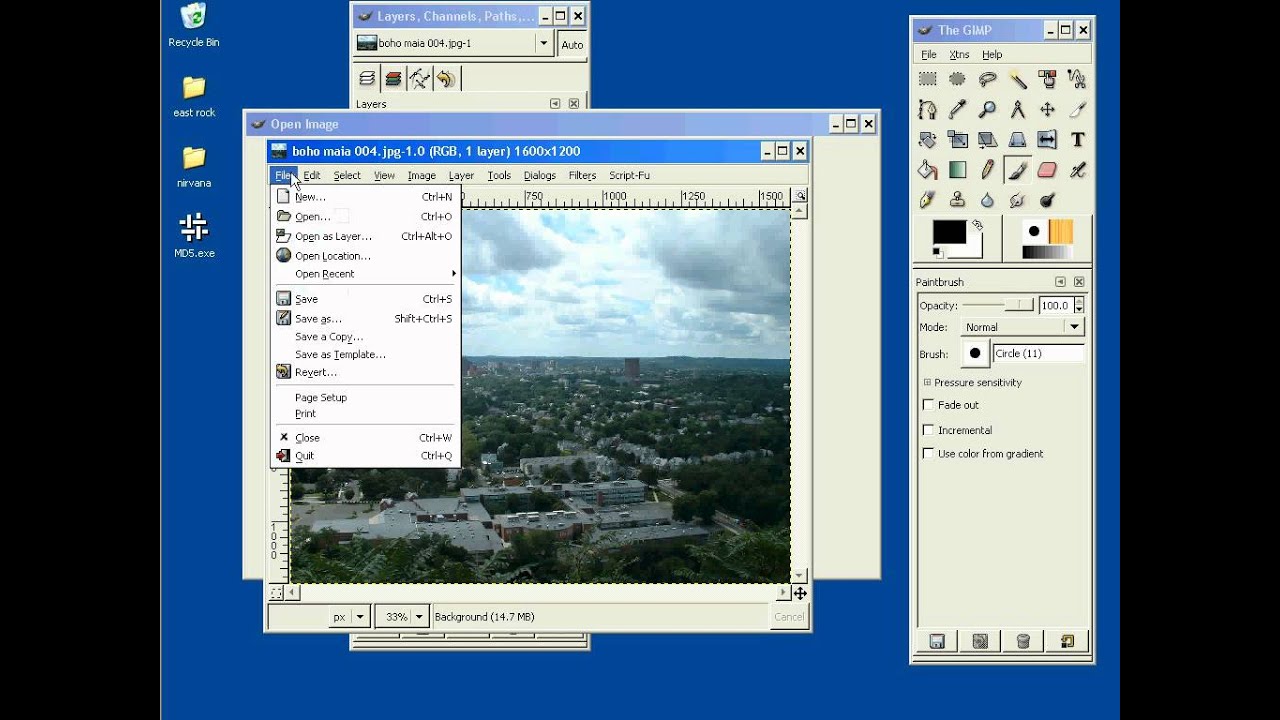Select the Eraser tool

pos(1048,170)
